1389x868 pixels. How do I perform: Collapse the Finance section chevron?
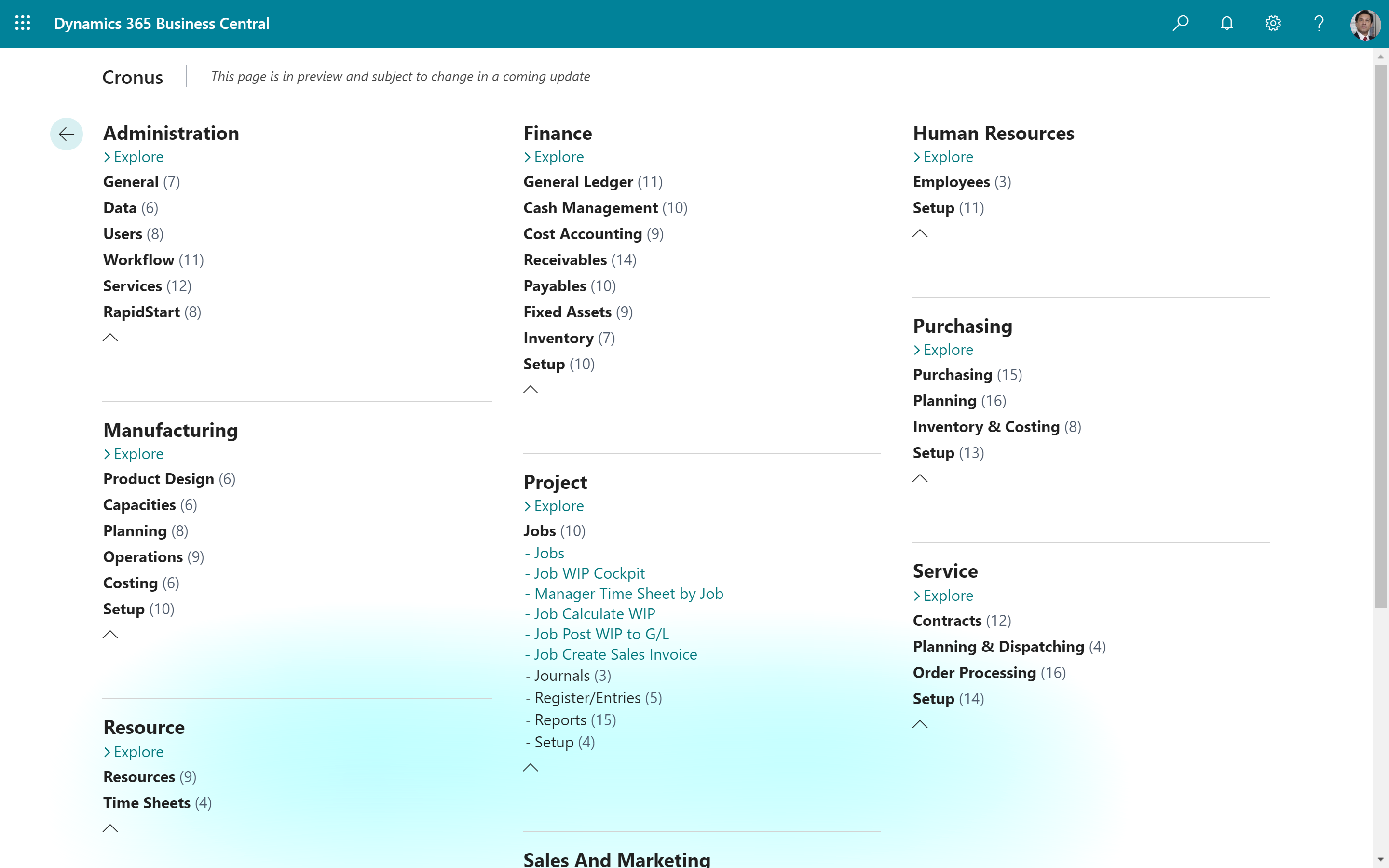tap(531, 389)
